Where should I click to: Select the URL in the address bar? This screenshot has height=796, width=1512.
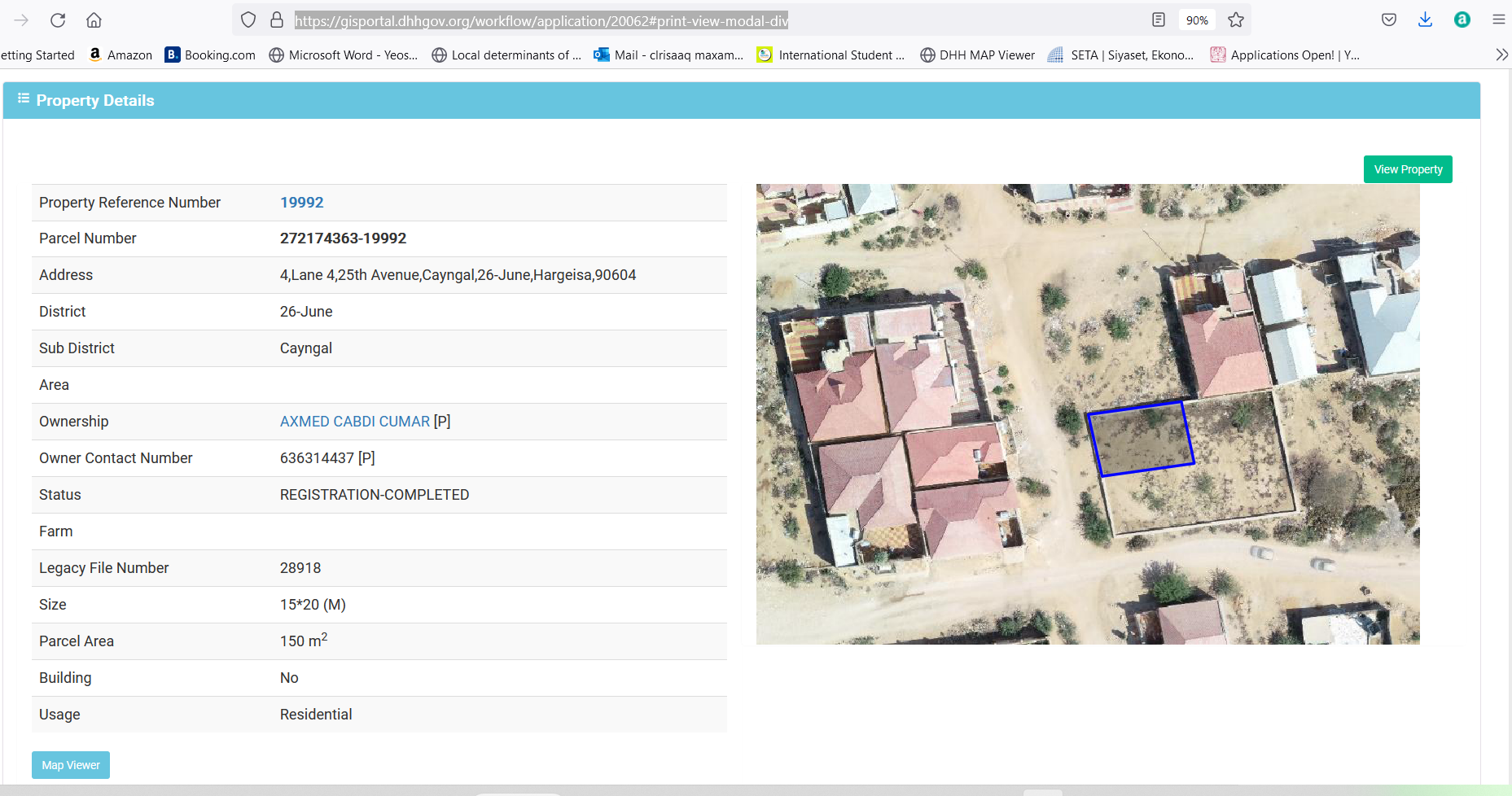pos(541,21)
